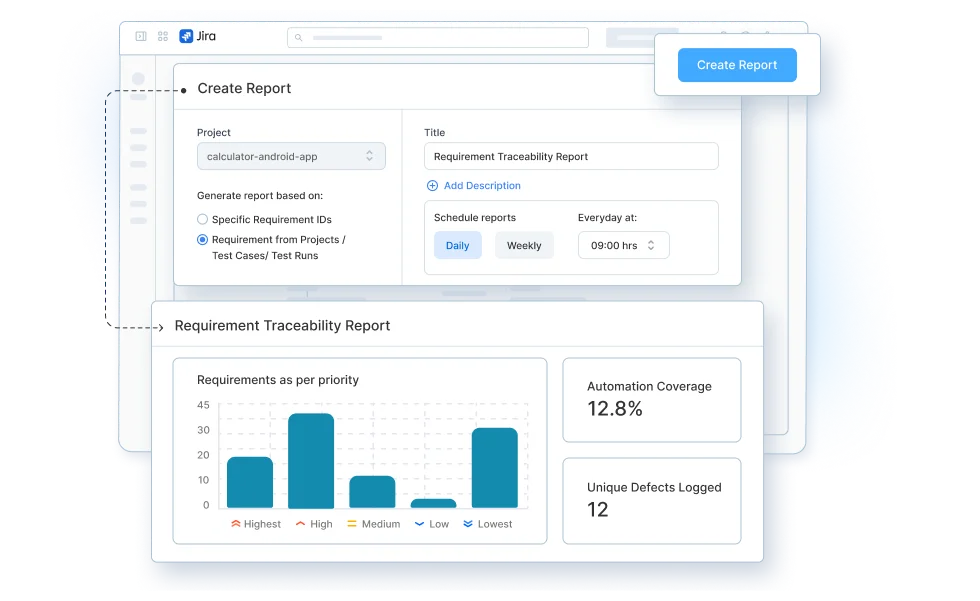Expand the Requirement Traceability Report section chevron
The width and height of the screenshot is (980, 601).
tap(161, 325)
